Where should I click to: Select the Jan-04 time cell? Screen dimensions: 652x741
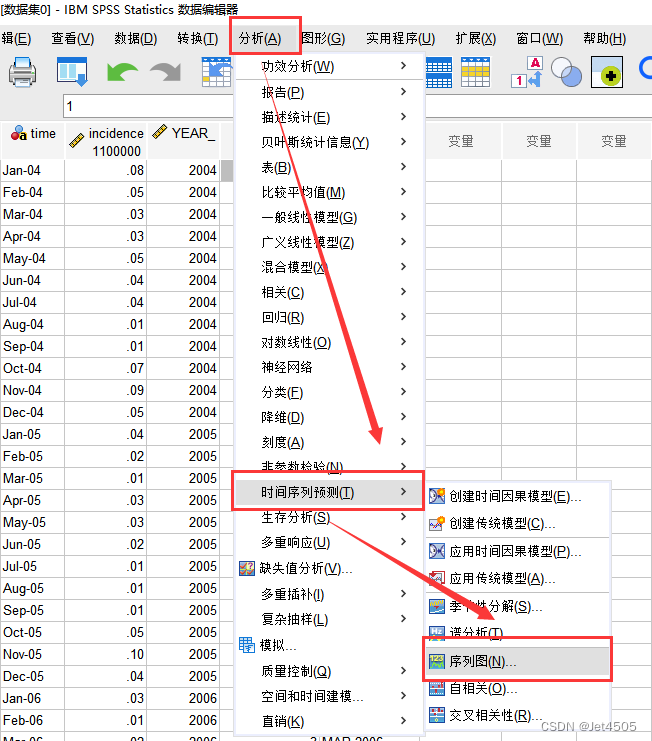coord(33,170)
